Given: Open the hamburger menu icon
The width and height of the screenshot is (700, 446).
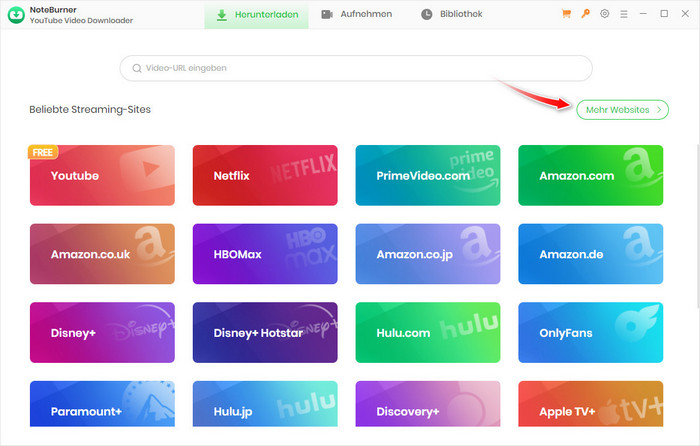Looking at the screenshot, I should [624, 14].
